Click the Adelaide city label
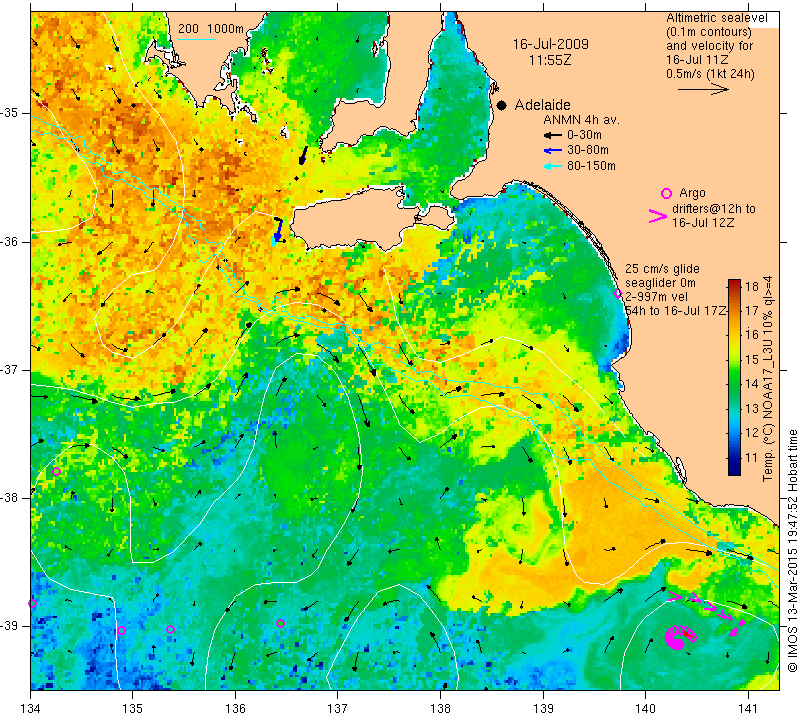This screenshot has height=720, width=800. (x=542, y=105)
